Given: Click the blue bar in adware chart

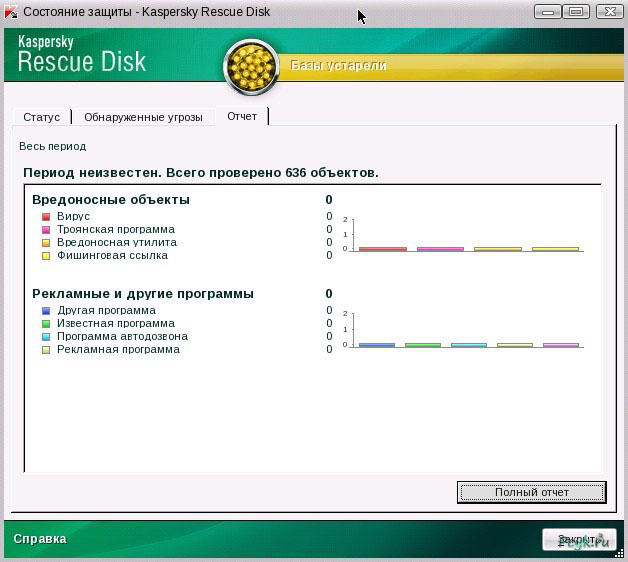Looking at the screenshot, I should (376, 345).
